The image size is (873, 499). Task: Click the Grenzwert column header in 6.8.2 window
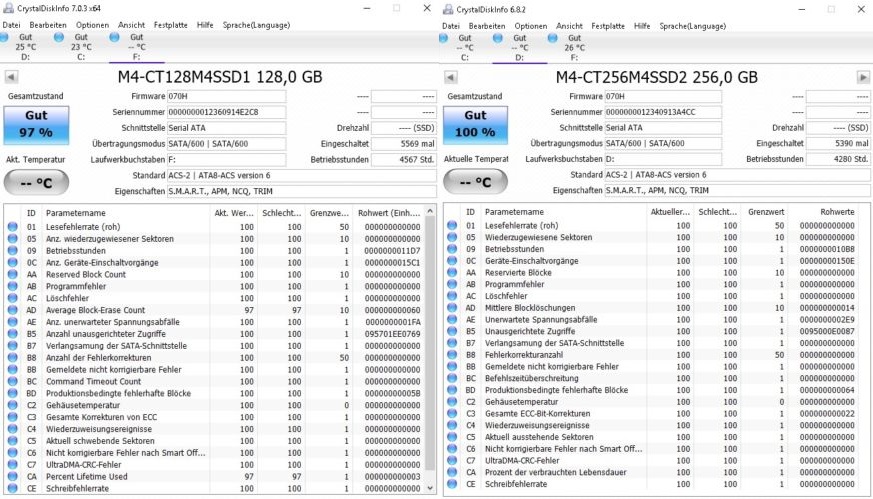click(765, 212)
